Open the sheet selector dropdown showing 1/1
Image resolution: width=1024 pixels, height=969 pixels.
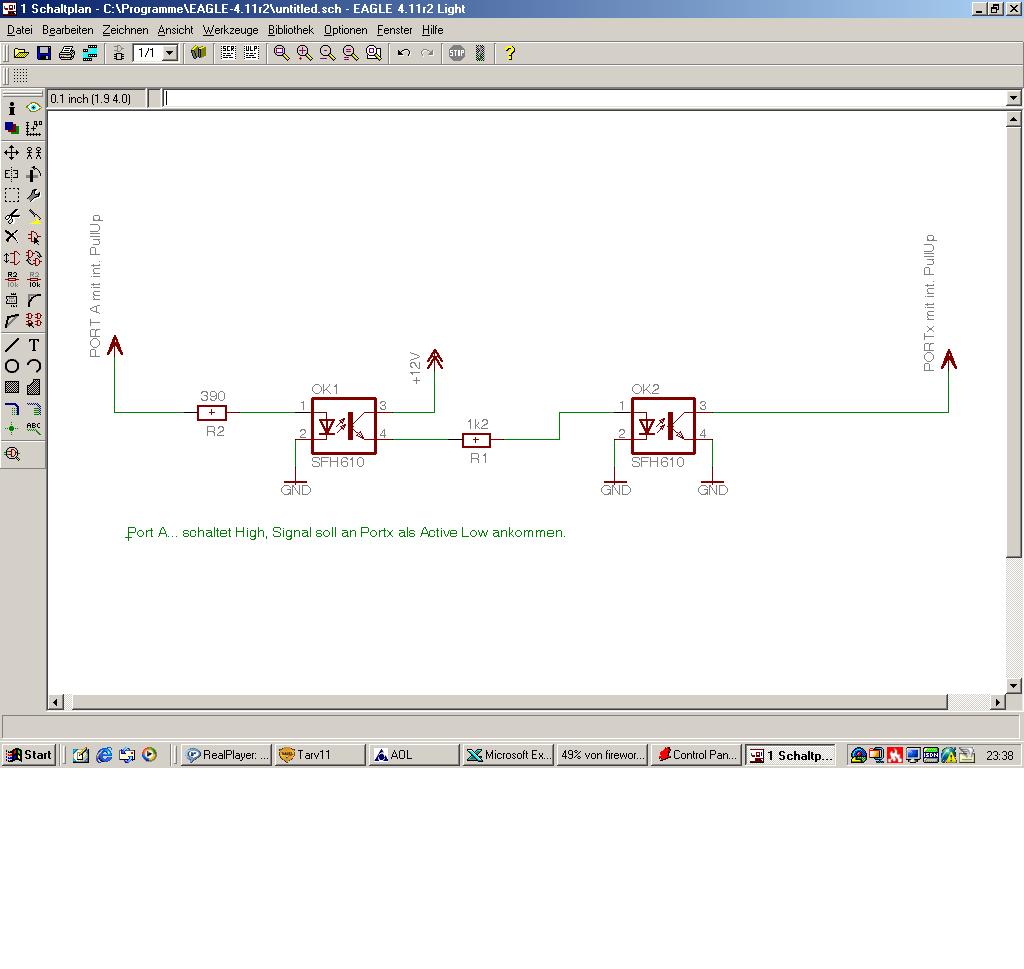click(x=170, y=53)
